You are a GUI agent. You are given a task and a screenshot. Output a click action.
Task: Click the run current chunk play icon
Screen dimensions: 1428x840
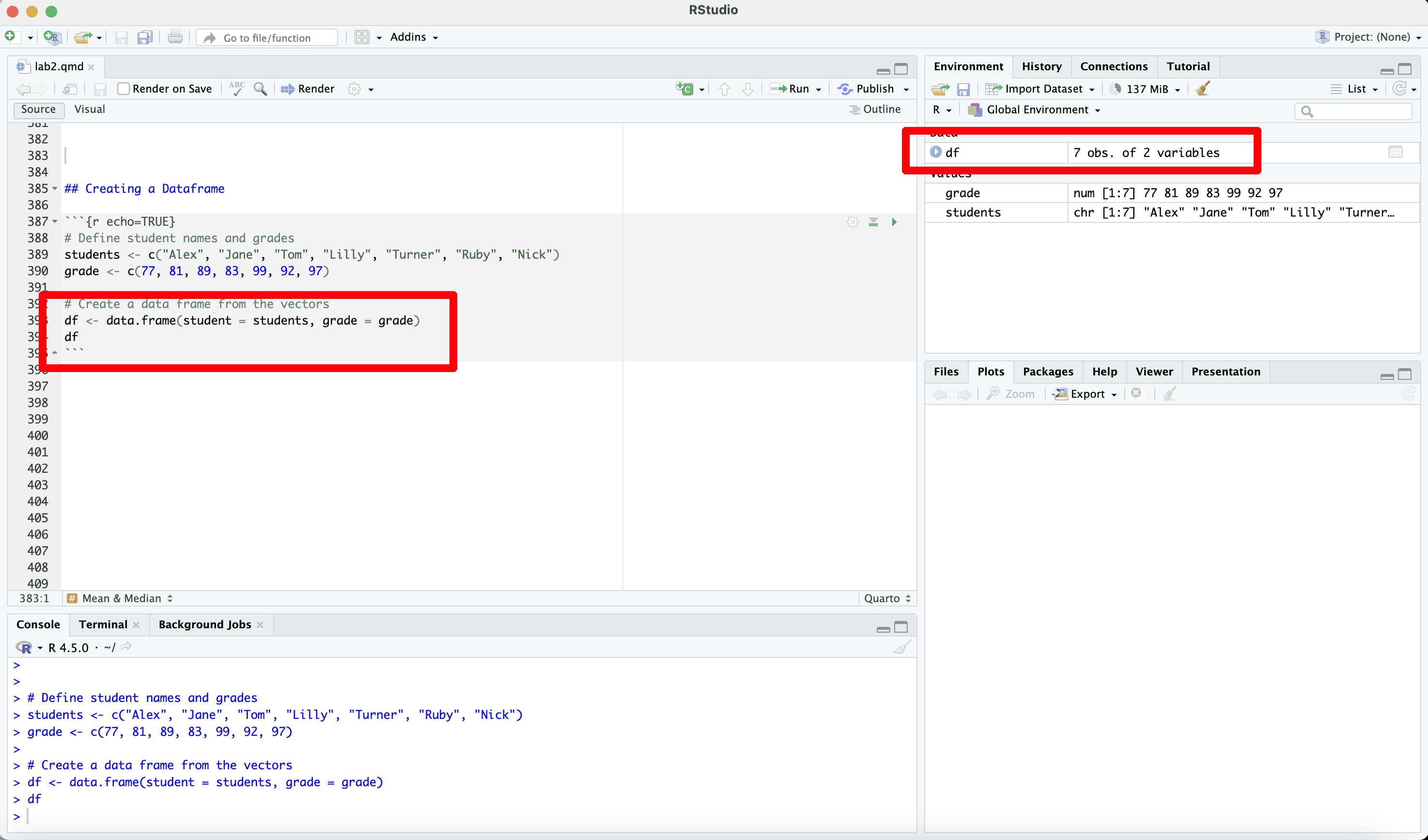click(894, 222)
